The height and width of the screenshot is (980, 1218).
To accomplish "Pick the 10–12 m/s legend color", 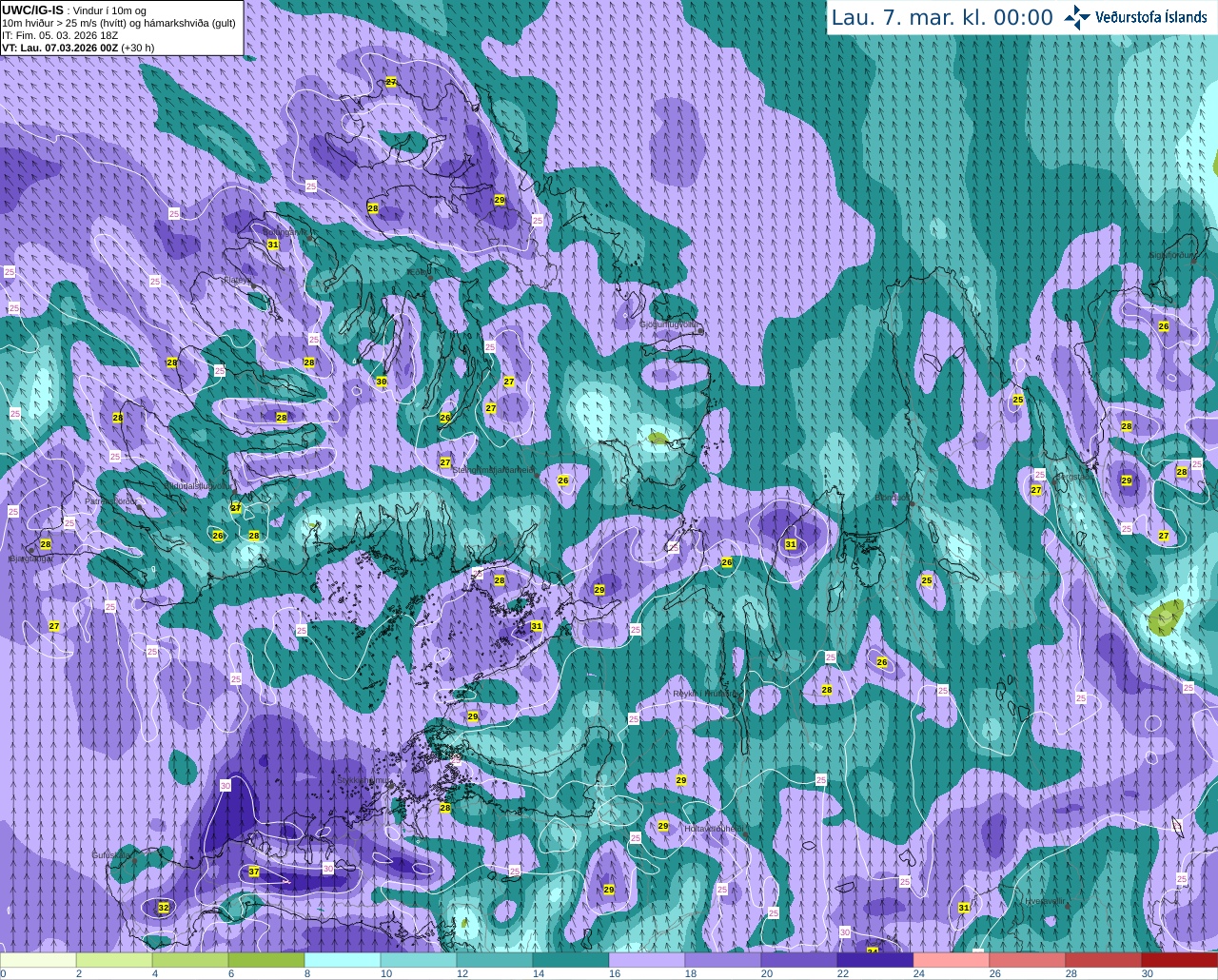I will tap(419, 960).
